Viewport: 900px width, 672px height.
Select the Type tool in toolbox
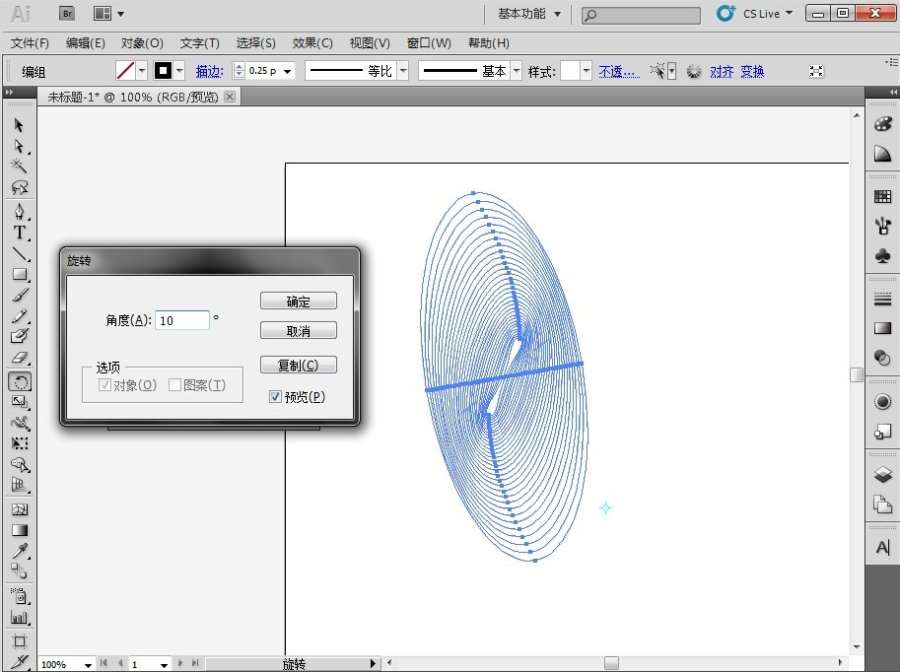[x=19, y=232]
